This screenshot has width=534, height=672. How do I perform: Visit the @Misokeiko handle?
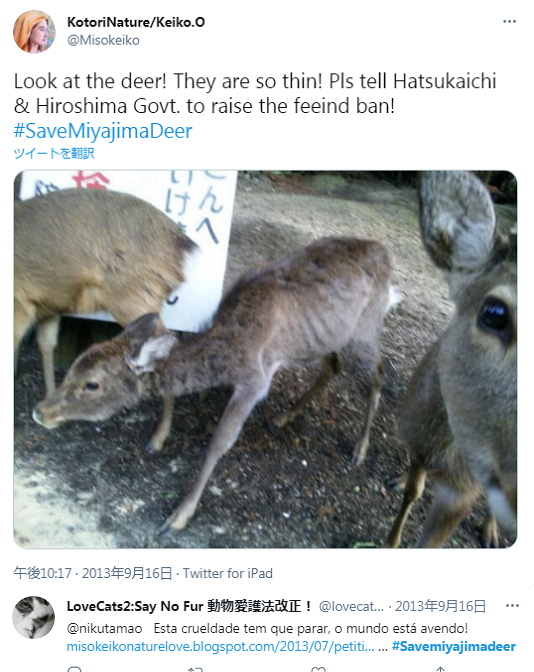coord(103,40)
